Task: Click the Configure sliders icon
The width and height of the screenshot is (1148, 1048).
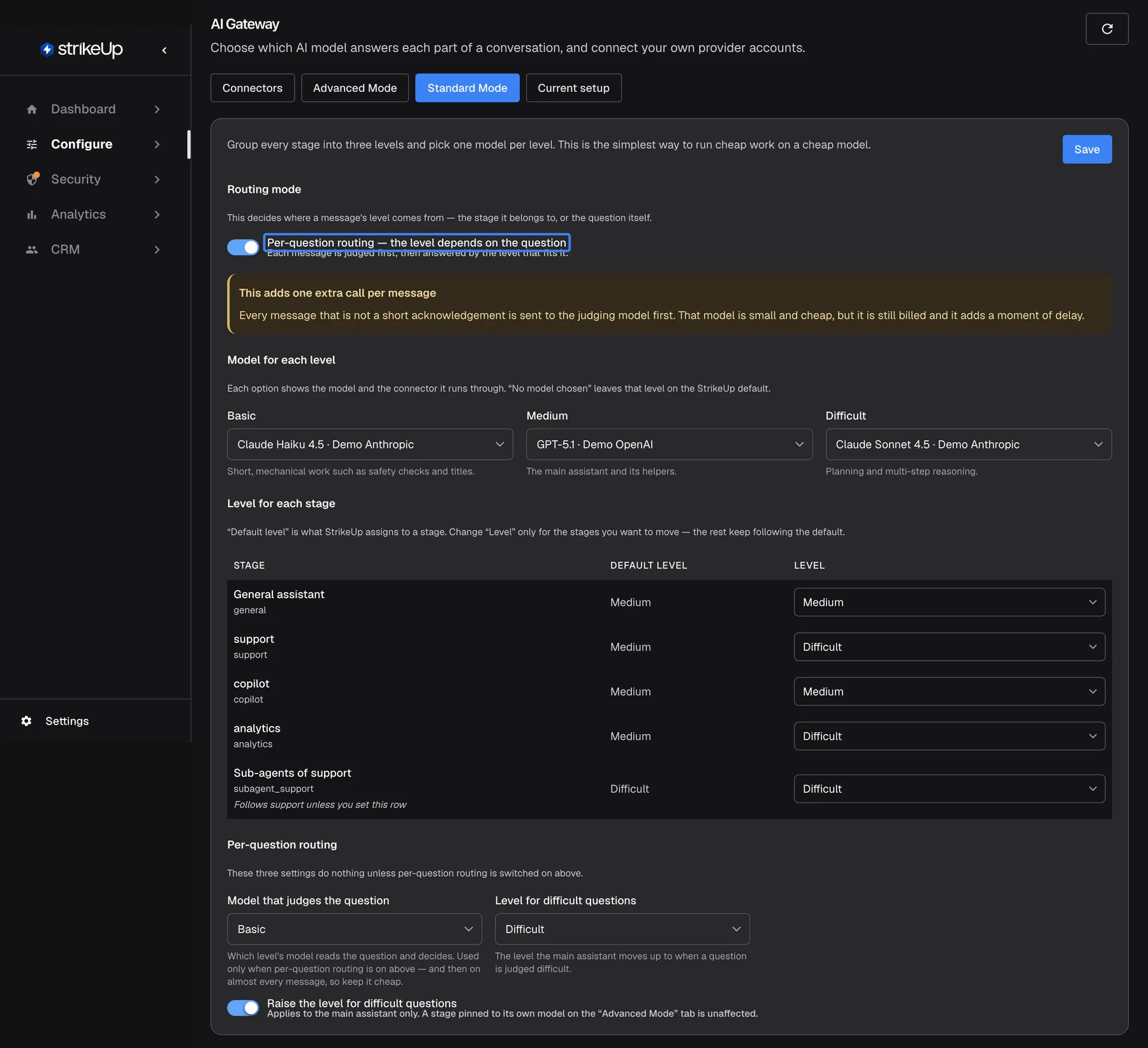Action: (32, 144)
